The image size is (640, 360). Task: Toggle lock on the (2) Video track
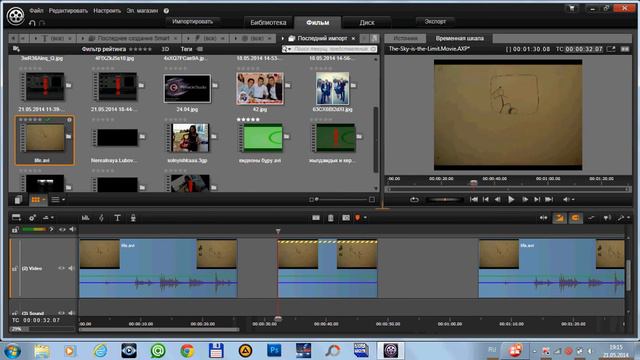pyautogui.click(x=14, y=269)
